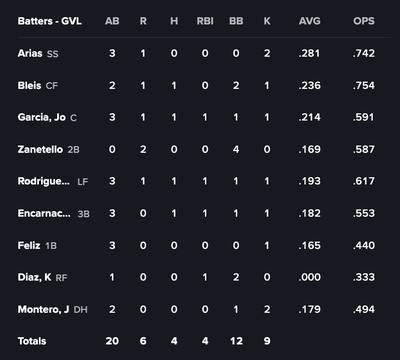The width and height of the screenshot is (400, 360).
Task: Select Garcia, Jo player name
Action: click(x=42, y=117)
